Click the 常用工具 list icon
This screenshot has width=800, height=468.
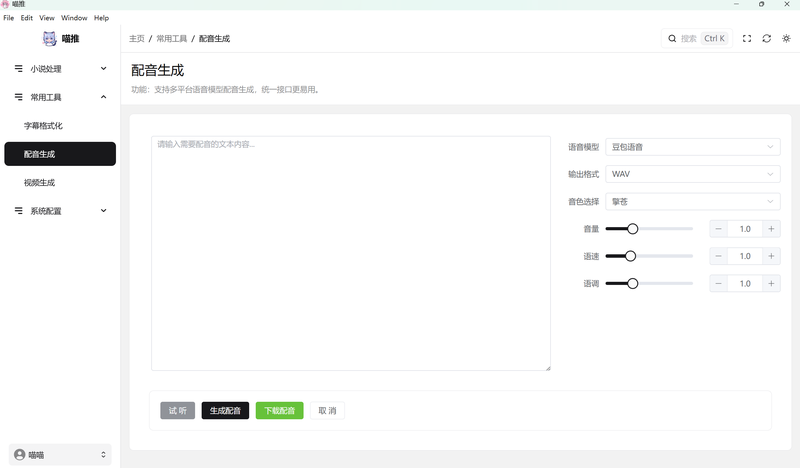coord(18,97)
